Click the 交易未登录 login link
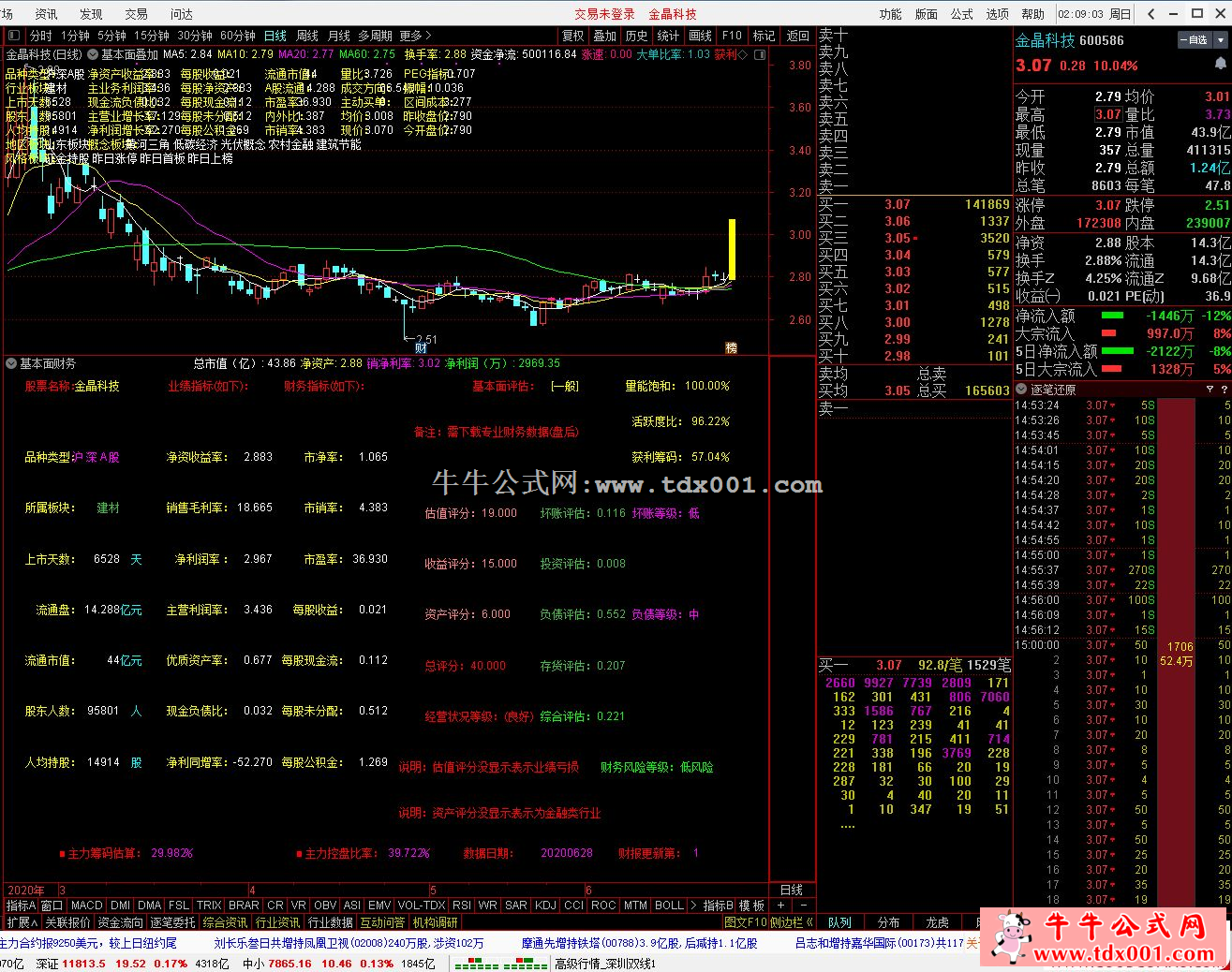 pos(604,14)
